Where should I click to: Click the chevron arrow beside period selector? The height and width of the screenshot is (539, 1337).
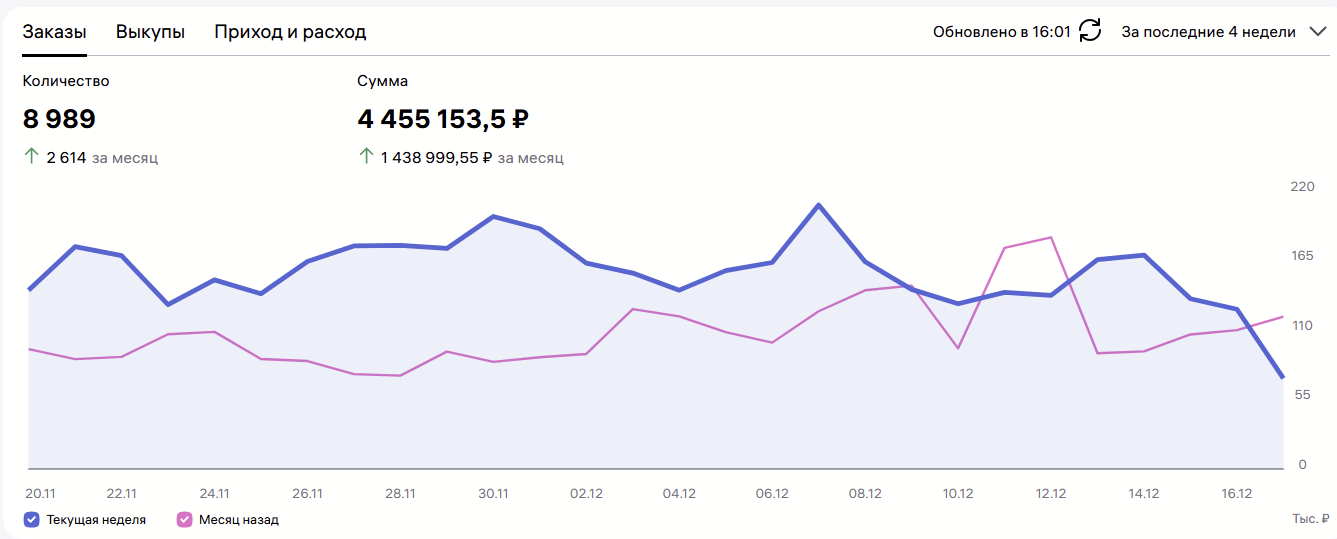click(1316, 32)
